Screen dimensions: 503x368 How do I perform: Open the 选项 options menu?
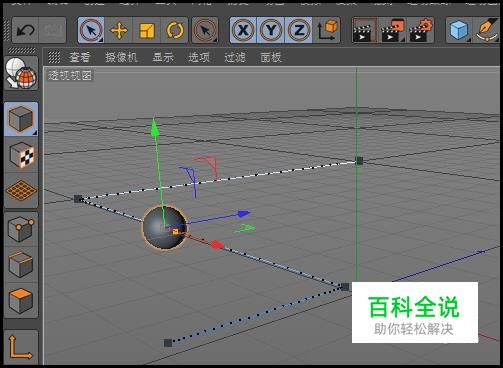(x=199, y=57)
